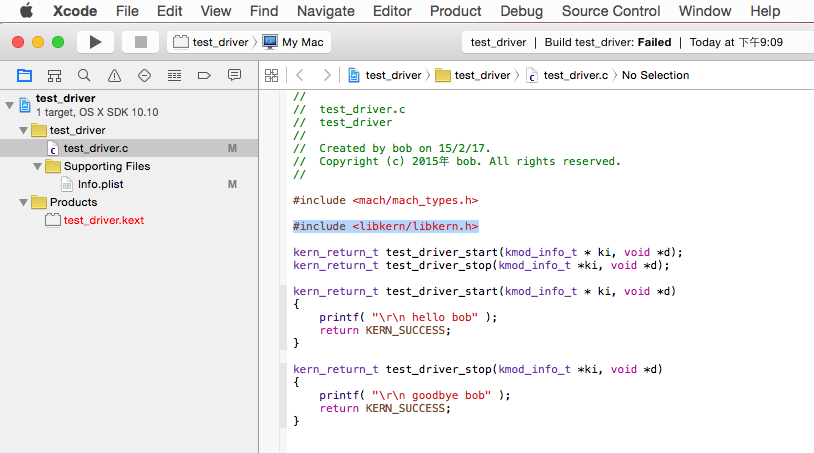Open the related items grid menu

(272, 75)
